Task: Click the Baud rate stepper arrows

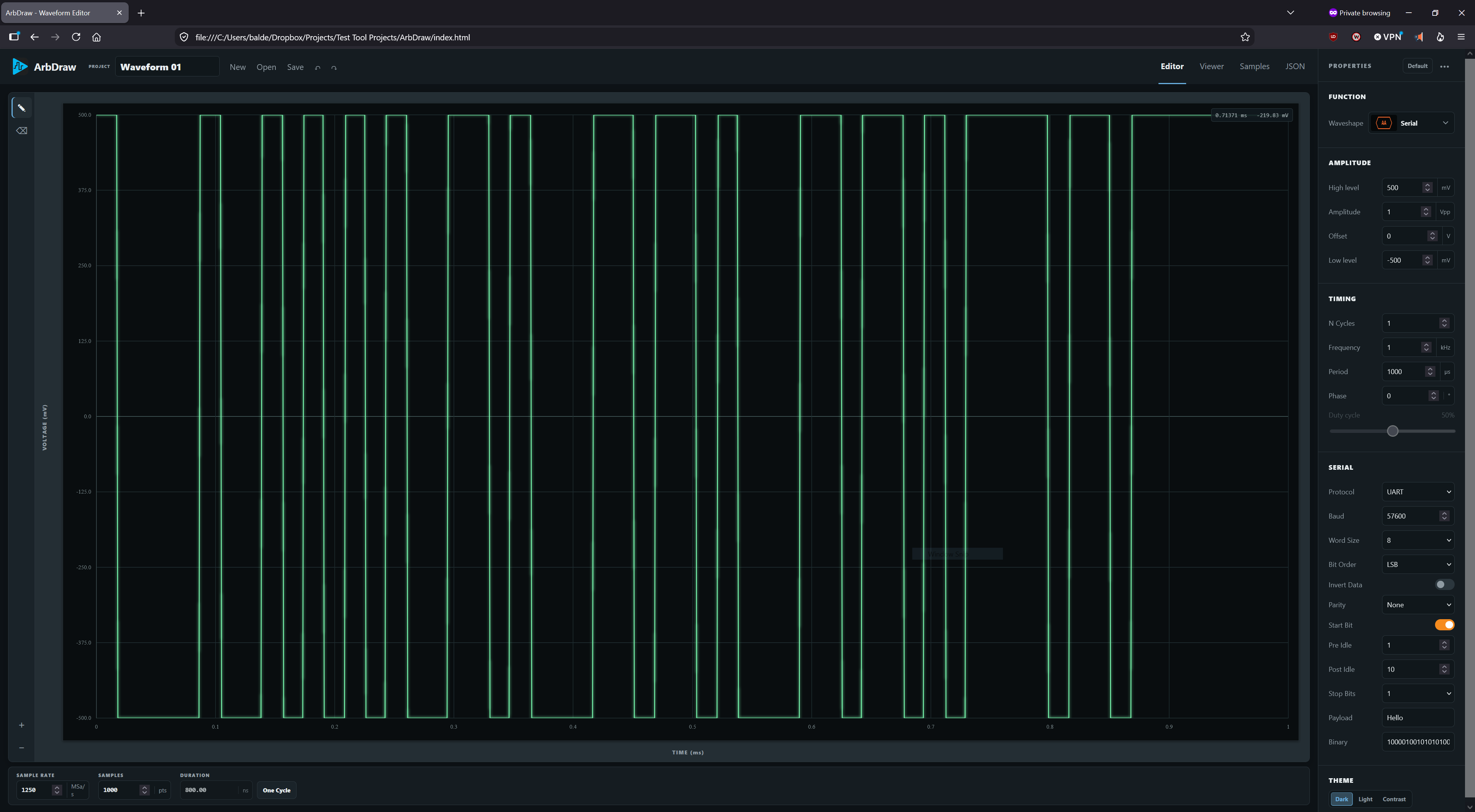Action: coord(1444,516)
